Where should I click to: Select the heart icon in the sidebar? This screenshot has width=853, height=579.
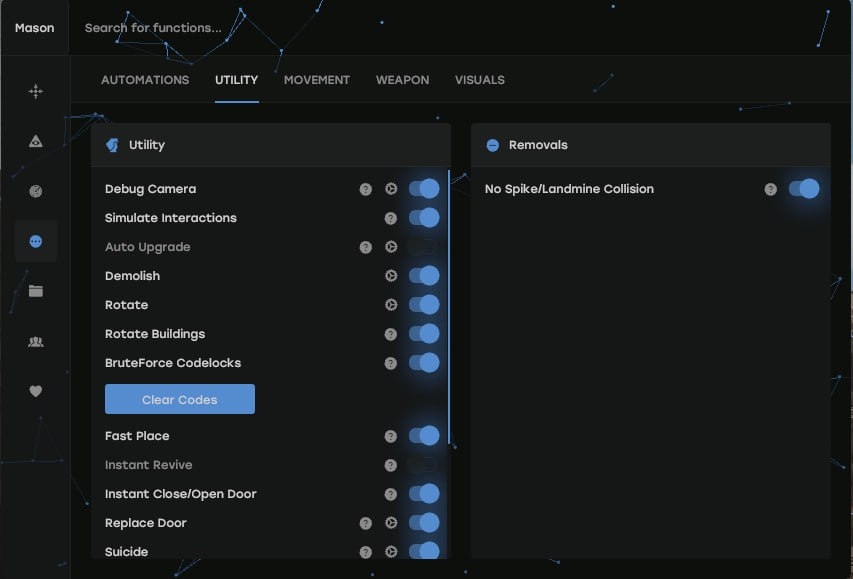coord(36,391)
